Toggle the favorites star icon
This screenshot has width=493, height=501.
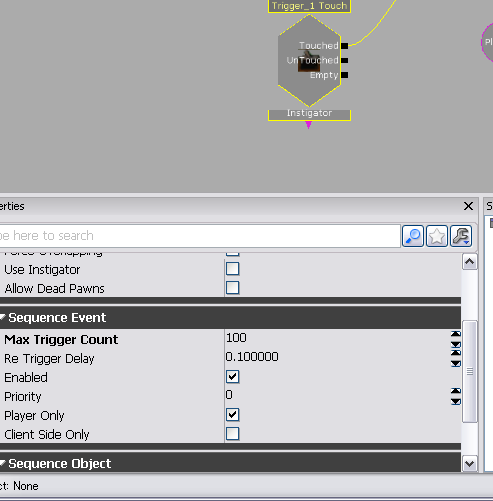pyautogui.click(x=437, y=236)
